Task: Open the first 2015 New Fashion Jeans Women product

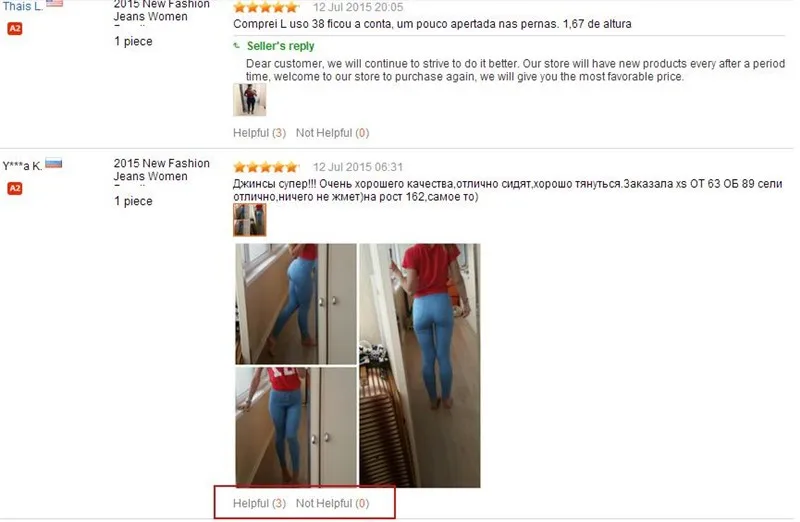Action: click(162, 11)
